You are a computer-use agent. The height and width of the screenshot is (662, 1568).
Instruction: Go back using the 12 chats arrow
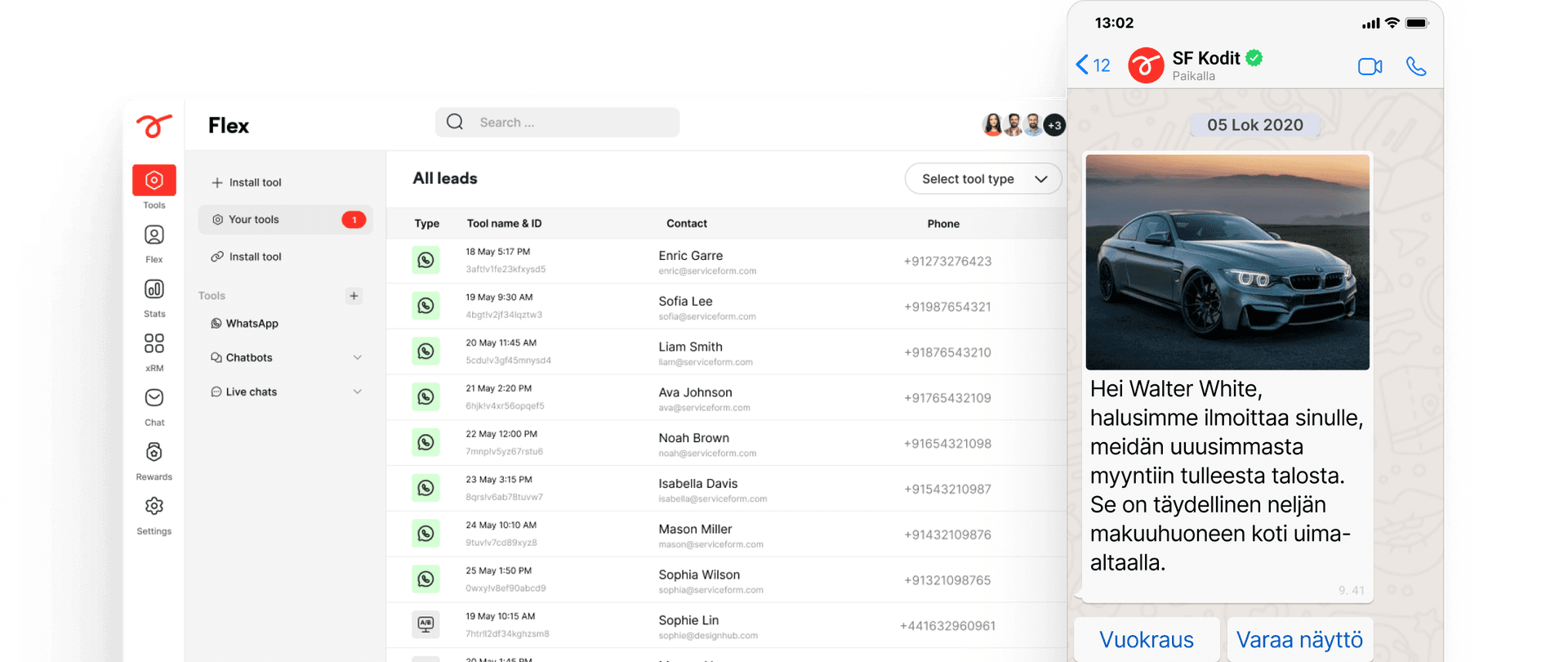(x=1093, y=65)
